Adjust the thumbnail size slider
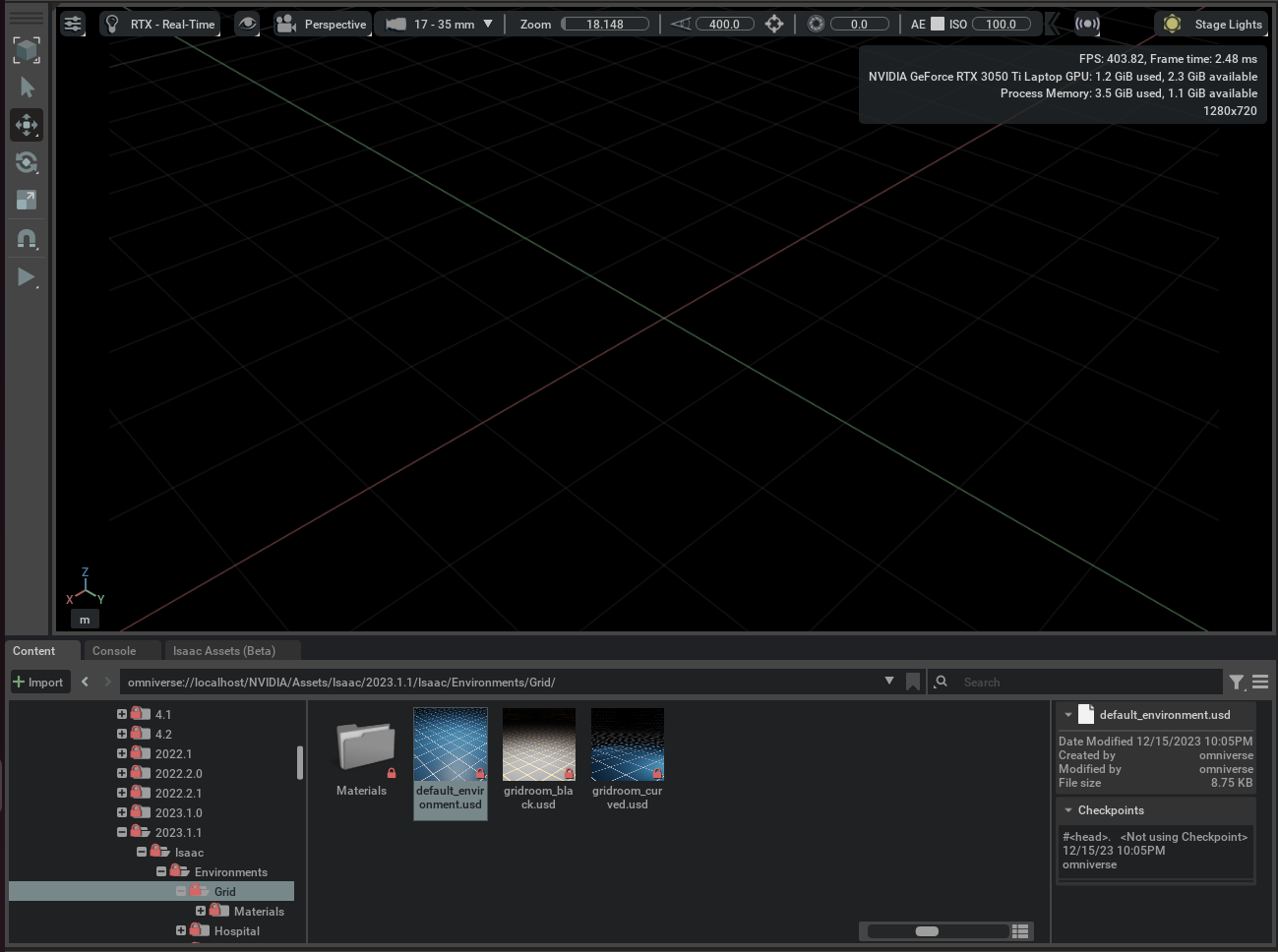Screen dimensions: 1278x952 click(927, 930)
